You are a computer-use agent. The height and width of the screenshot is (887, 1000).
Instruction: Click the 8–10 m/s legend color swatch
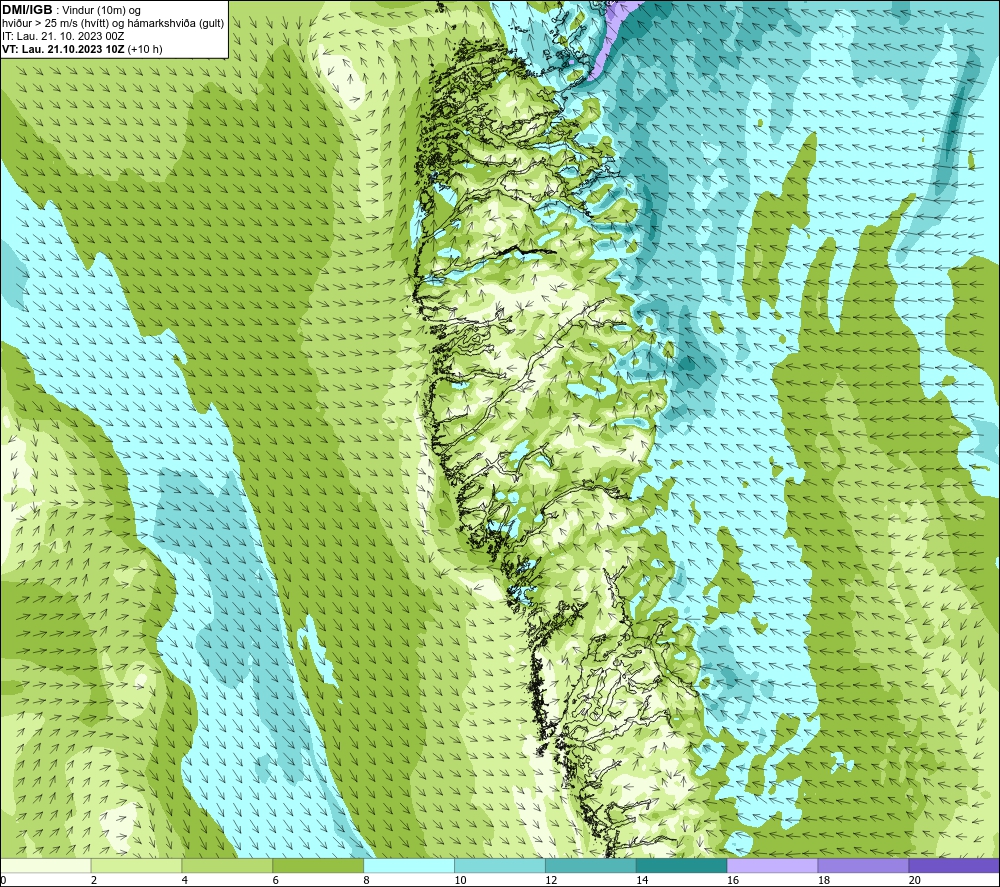coord(409,866)
